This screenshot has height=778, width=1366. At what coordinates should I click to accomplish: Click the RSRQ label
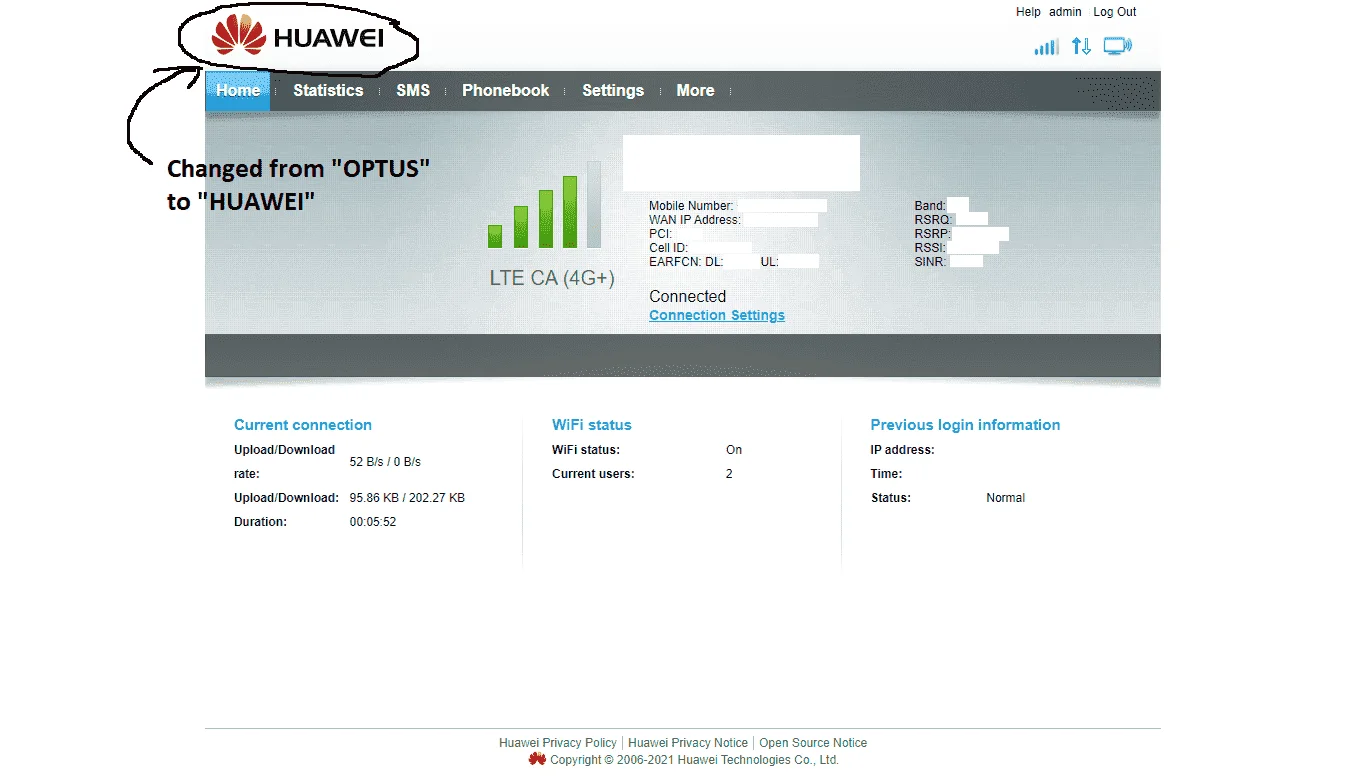[x=935, y=220]
